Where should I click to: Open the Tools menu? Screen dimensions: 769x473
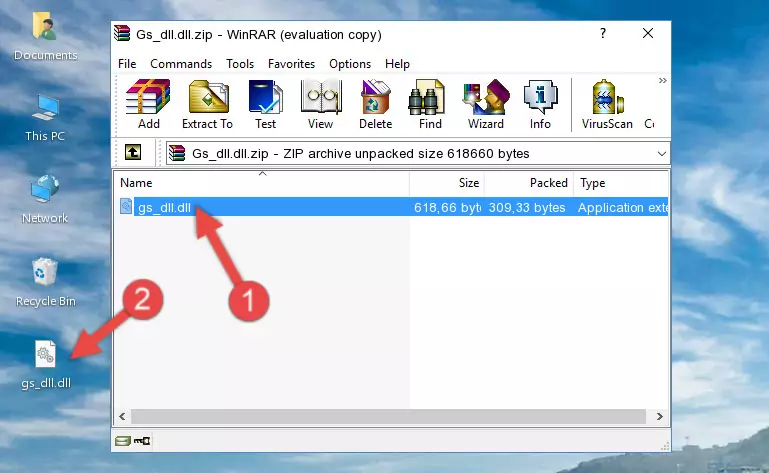[x=240, y=64]
